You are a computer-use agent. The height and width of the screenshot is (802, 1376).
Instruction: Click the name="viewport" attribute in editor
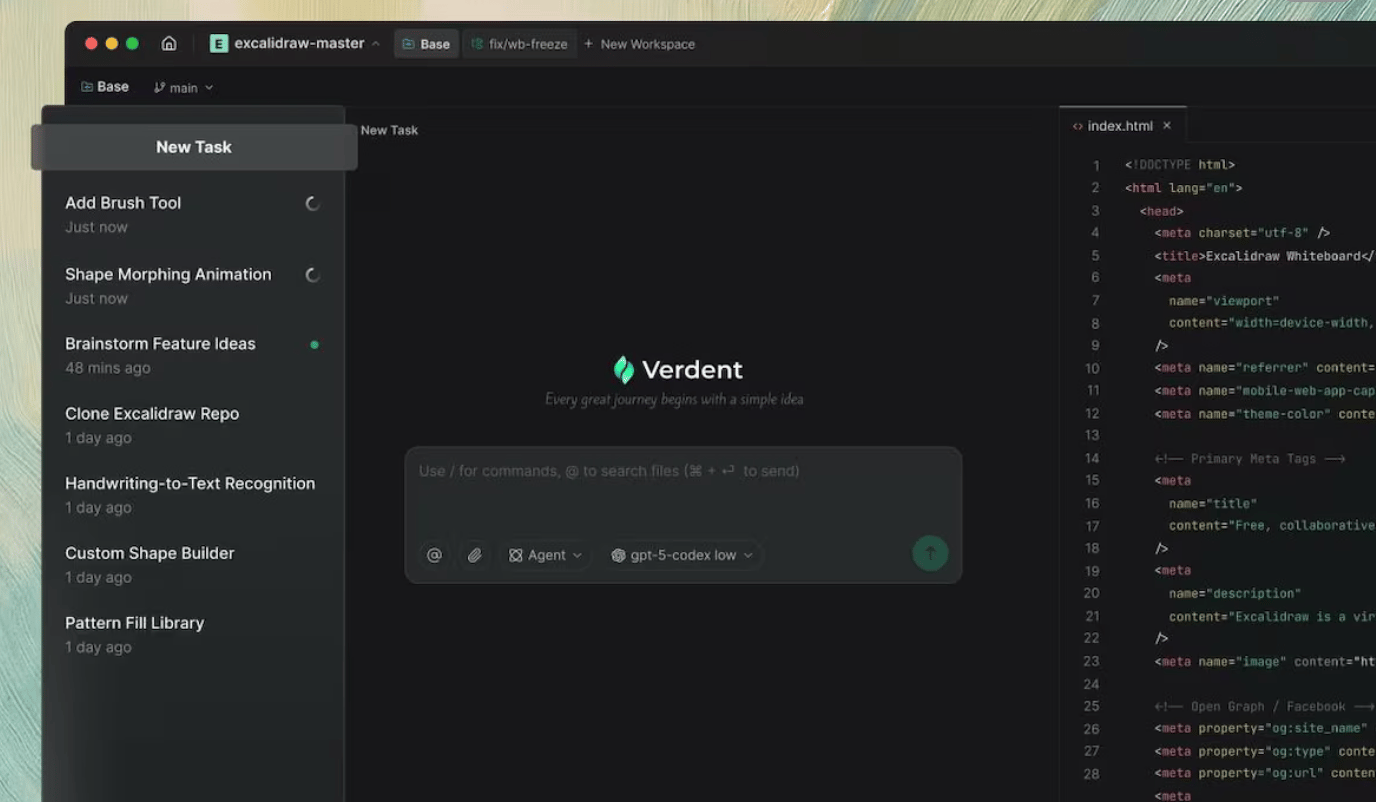pyautogui.click(x=1224, y=301)
